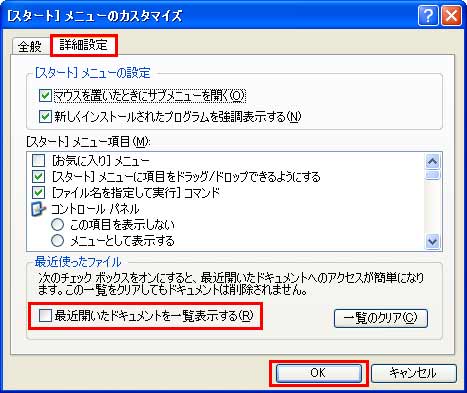The width and height of the screenshot is (467, 393).
Task: Select この項目を表示しない radio button
Action: coord(57,225)
